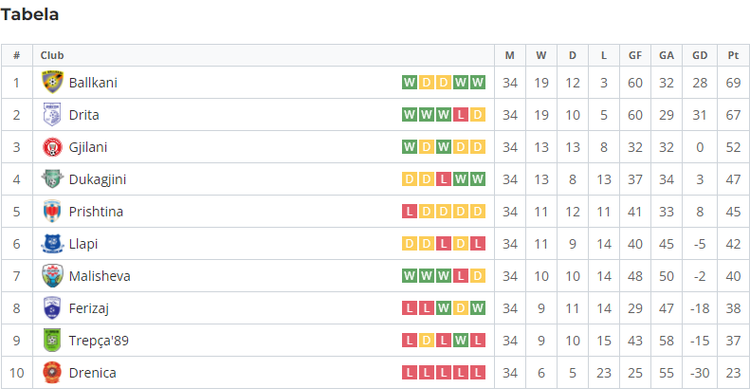
Task: Click Trepça'89's green W form badge
Action: point(461,340)
